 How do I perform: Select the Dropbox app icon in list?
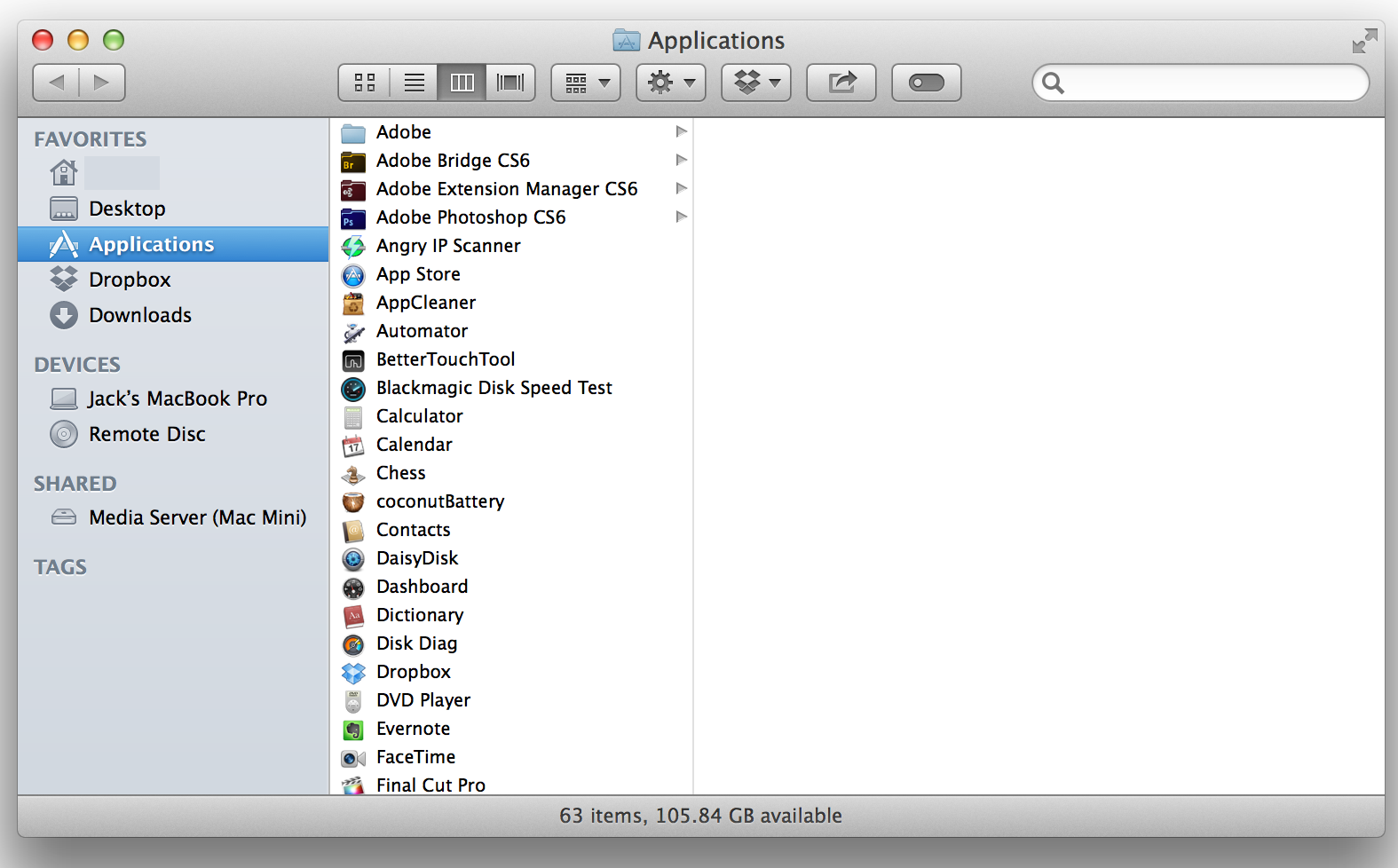(x=353, y=673)
